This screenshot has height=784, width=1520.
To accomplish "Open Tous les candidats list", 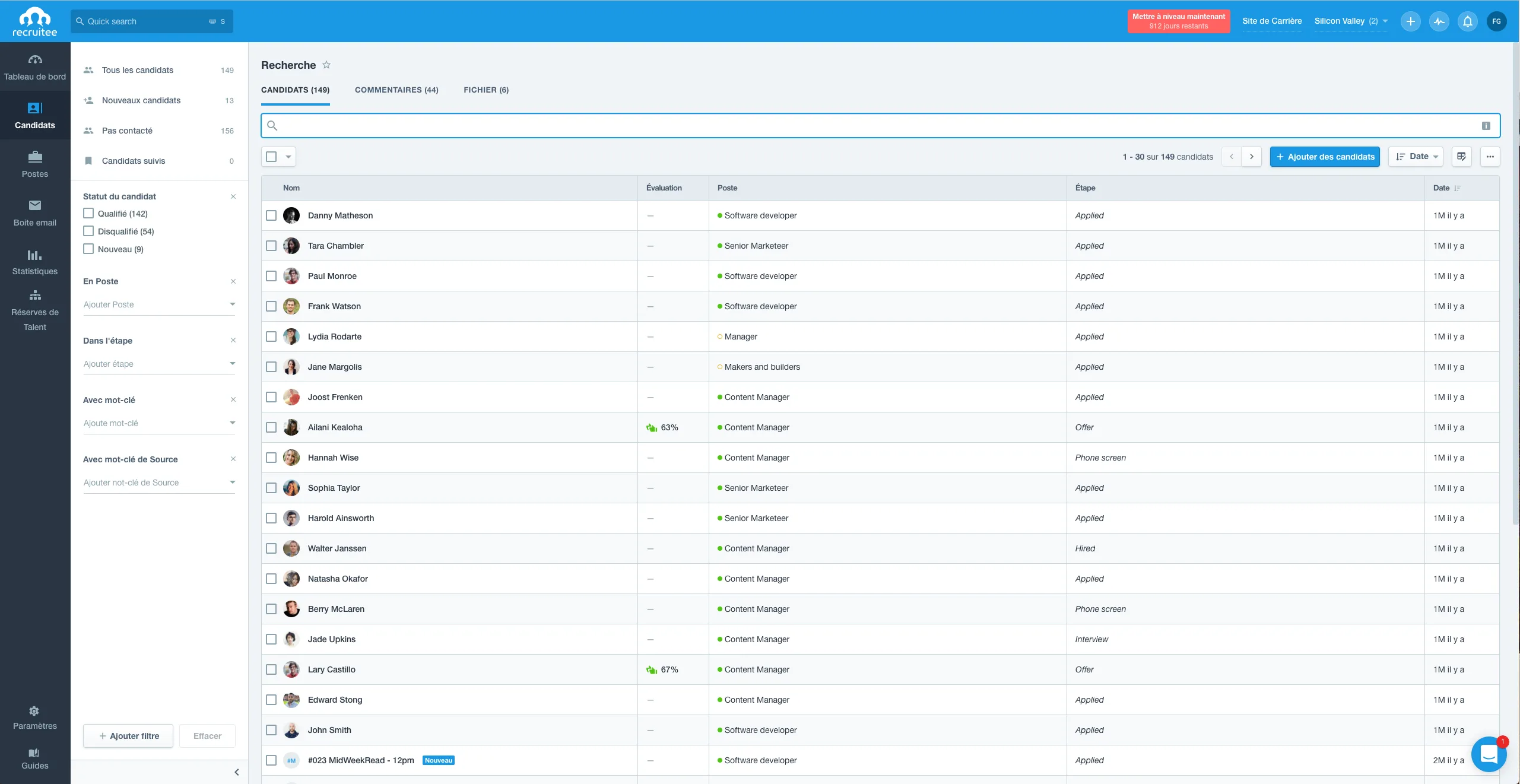I will tap(159, 70).
